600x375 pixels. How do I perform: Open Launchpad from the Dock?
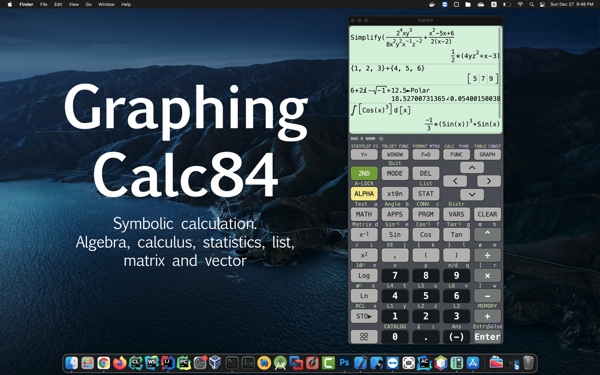point(88,363)
